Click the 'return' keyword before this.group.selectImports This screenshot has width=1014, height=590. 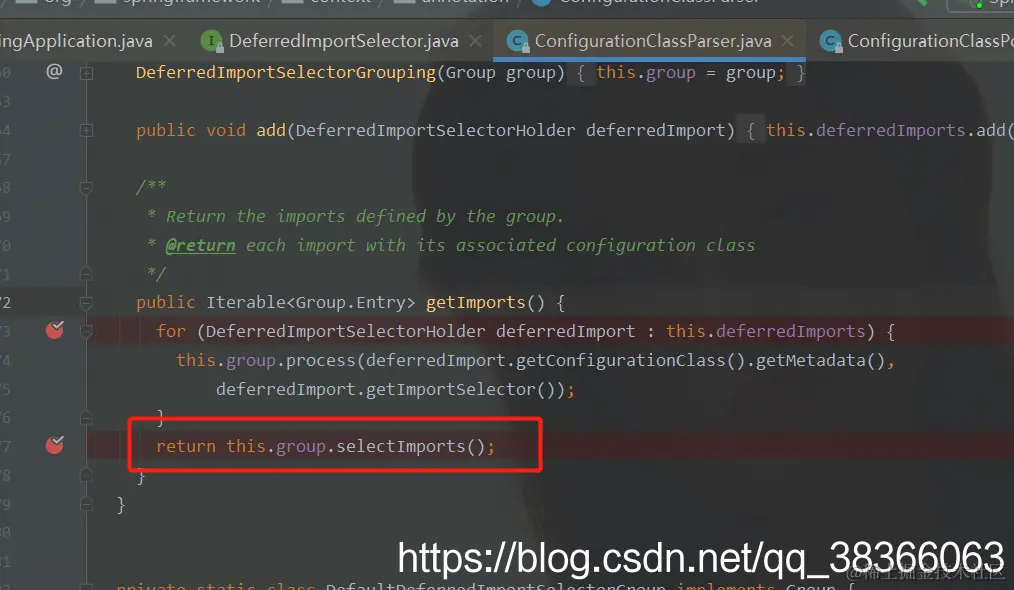click(x=186, y=446)
